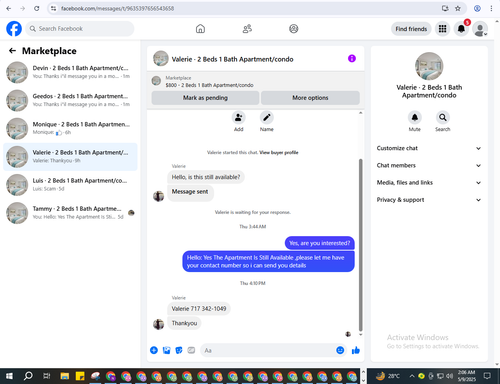Click Valerie's avatar next to Thankyou
The width and height of the screenshot is (500, 384).
(158, 324)
